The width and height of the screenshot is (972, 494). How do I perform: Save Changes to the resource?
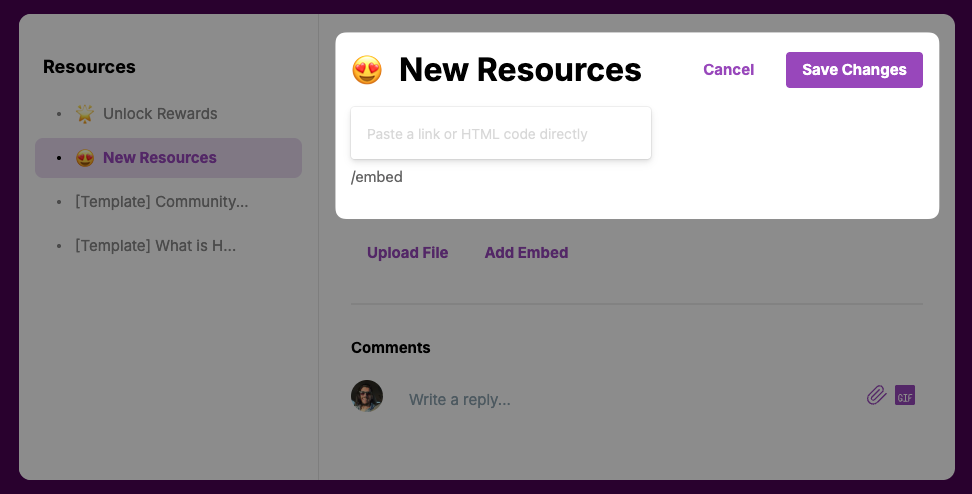854,70
